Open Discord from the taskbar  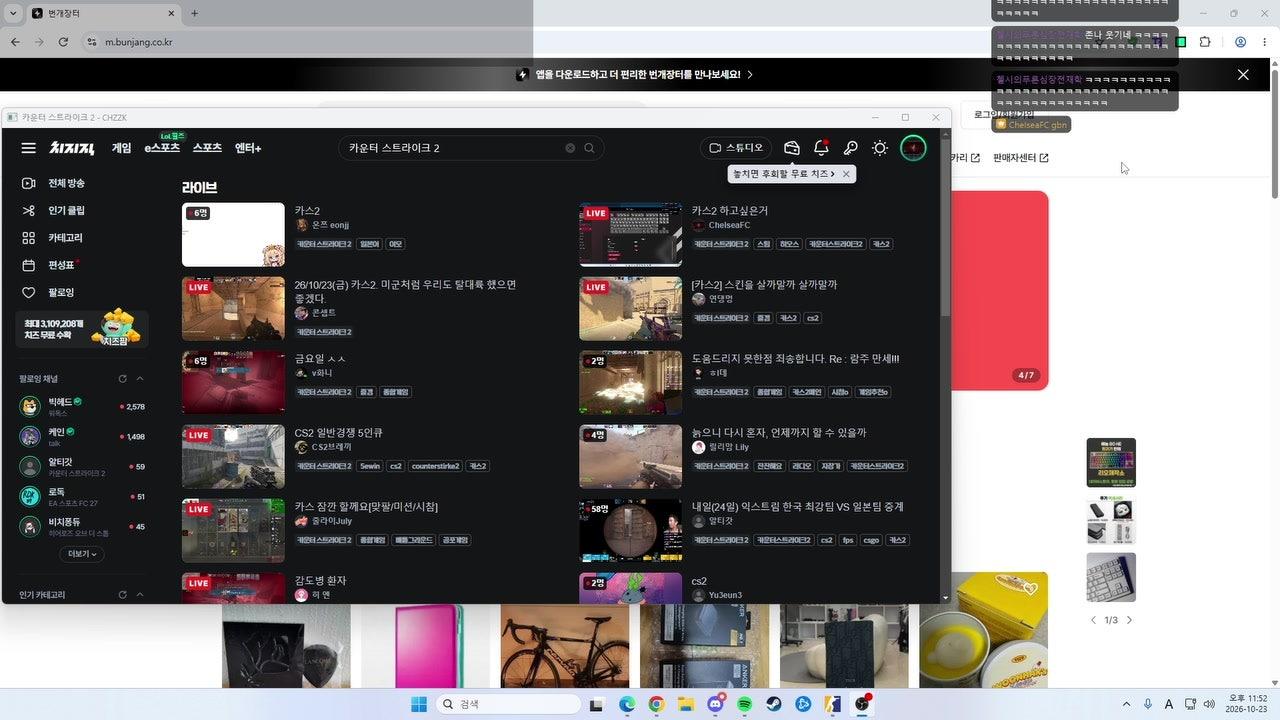[715, 704]
